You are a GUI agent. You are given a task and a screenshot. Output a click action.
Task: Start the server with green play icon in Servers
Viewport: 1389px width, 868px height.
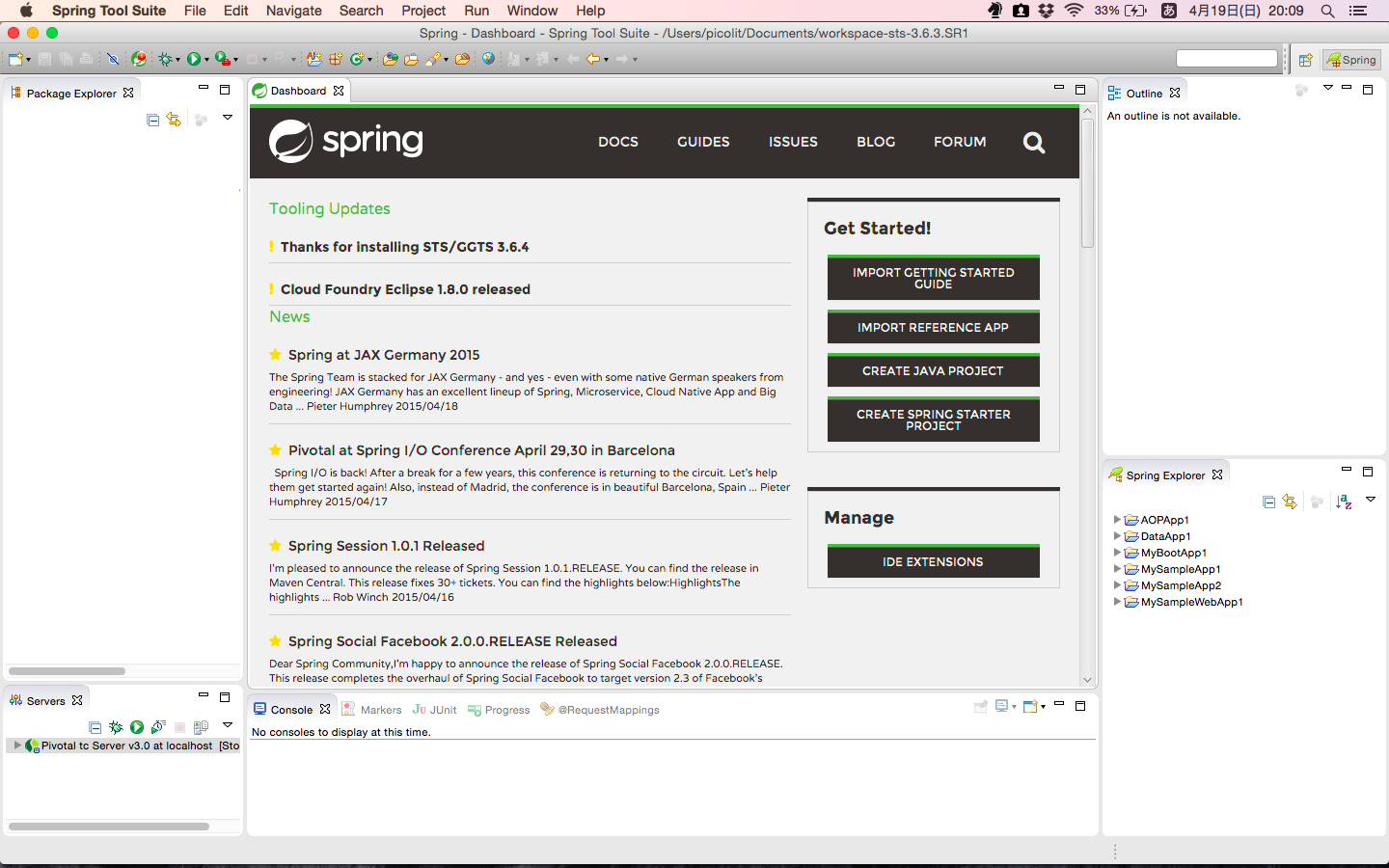[x=137, y=727]
